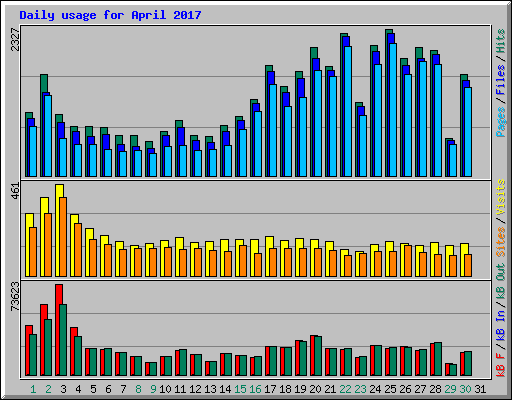Viewport: 512px width, 400px height.
Task: Click day label 8 on the x-axis
Action: pyautogui.click(x=138, y=389)
